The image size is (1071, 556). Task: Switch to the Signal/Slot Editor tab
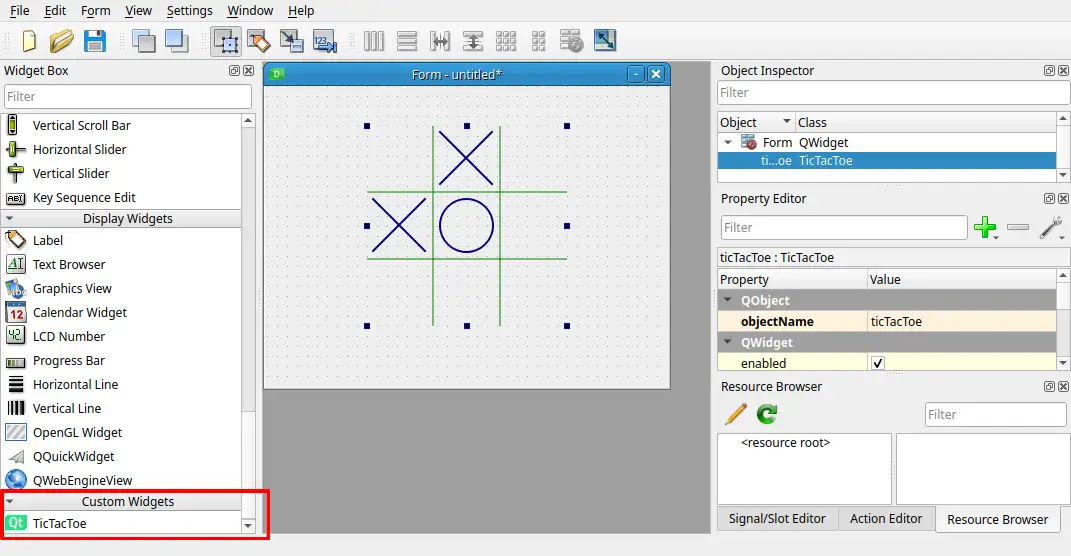(x=777, y=518)
